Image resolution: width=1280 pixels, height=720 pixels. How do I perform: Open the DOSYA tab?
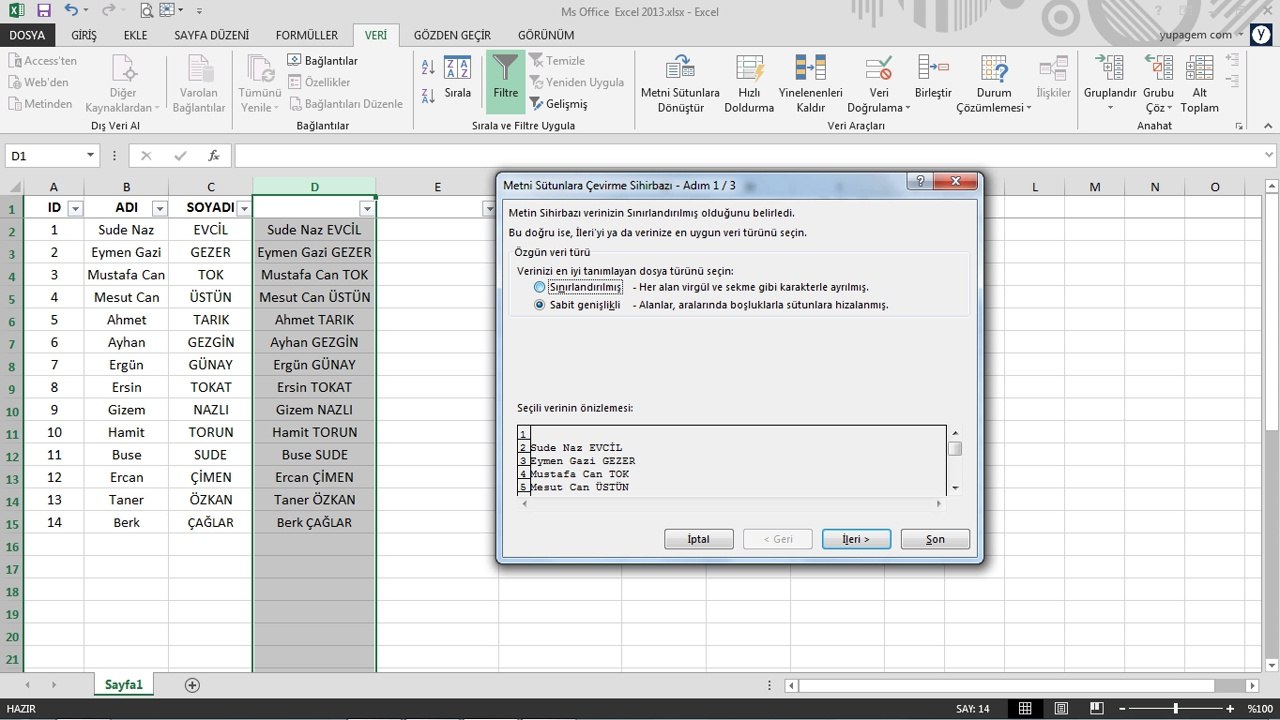tap(27, 35)
